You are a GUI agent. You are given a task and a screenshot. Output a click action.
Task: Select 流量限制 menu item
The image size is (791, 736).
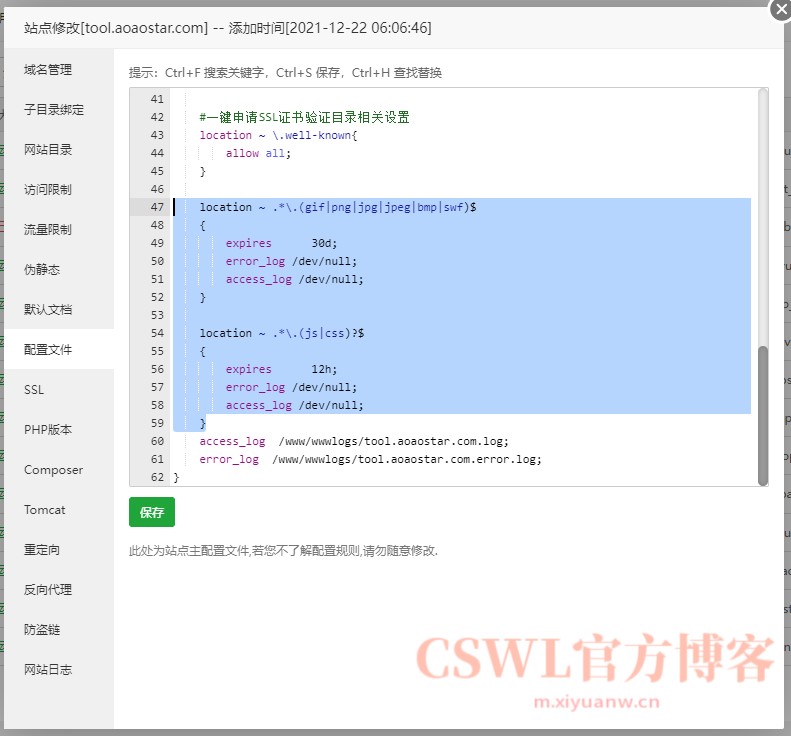[48, 230]
